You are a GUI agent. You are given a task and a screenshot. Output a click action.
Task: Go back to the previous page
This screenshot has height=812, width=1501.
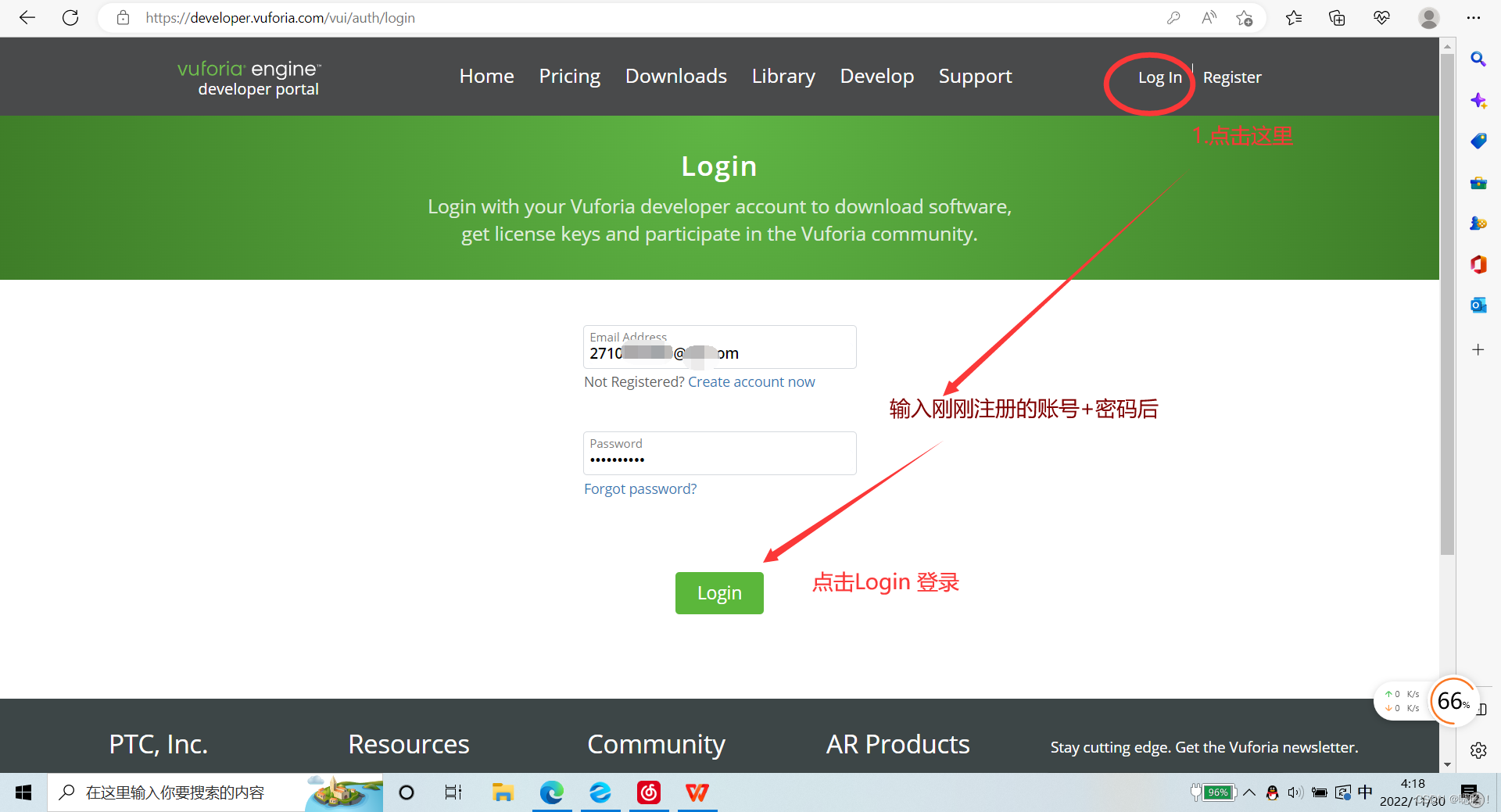27,18
